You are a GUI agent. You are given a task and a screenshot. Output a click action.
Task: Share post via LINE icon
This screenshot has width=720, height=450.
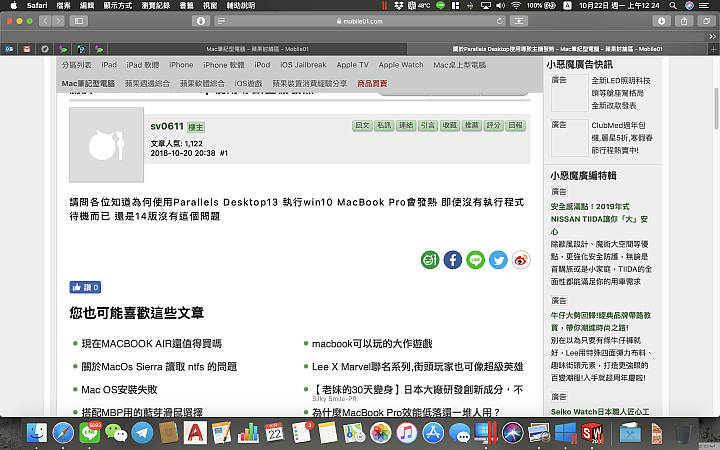[475, 260]
